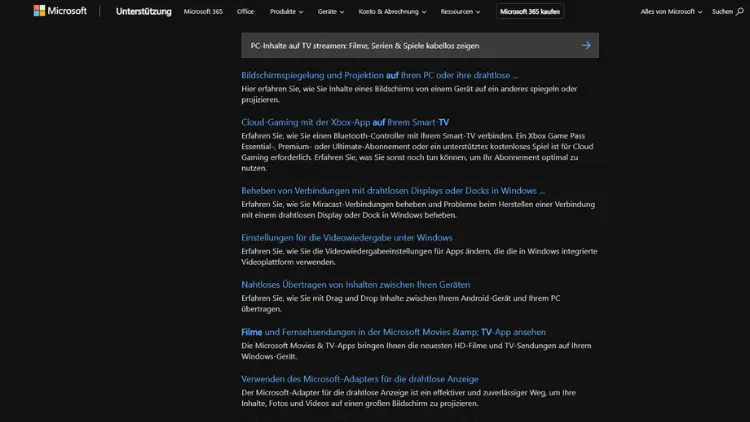Screen dimensions: 750x422
Task: Expand the Alles von Microsoft dropdown
Action: (671, 11)
